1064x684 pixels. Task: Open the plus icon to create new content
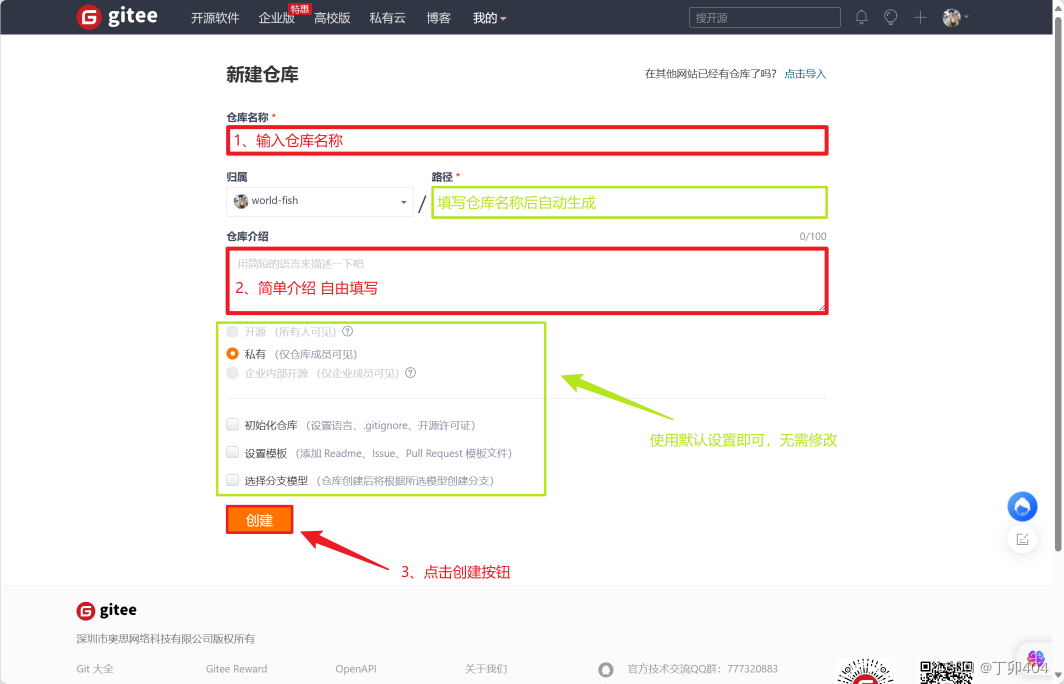coord(920,17)
